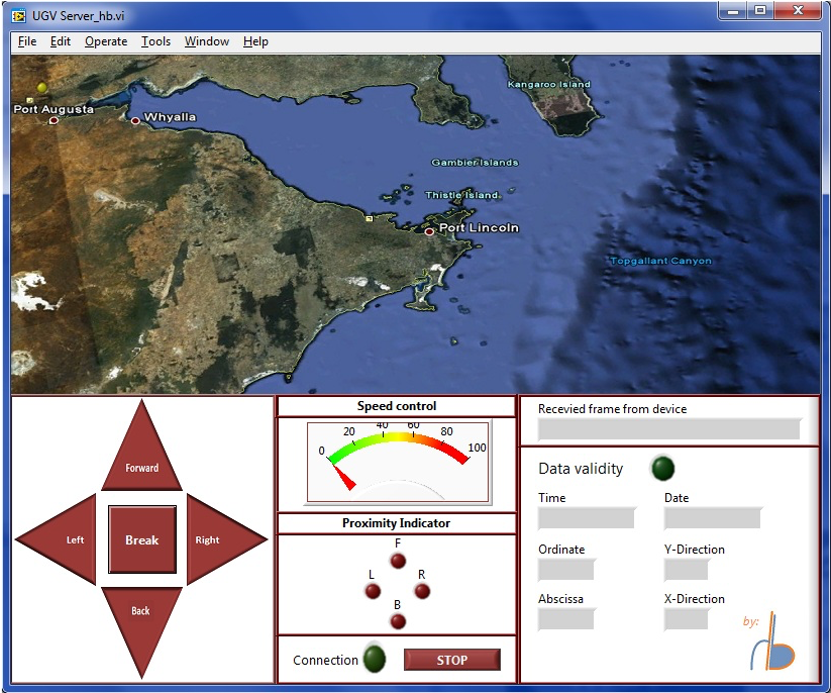The height and width of the screenshot is (693, 831).
Task: Click the Data validity LED indicator
Action: coord(662,468)
